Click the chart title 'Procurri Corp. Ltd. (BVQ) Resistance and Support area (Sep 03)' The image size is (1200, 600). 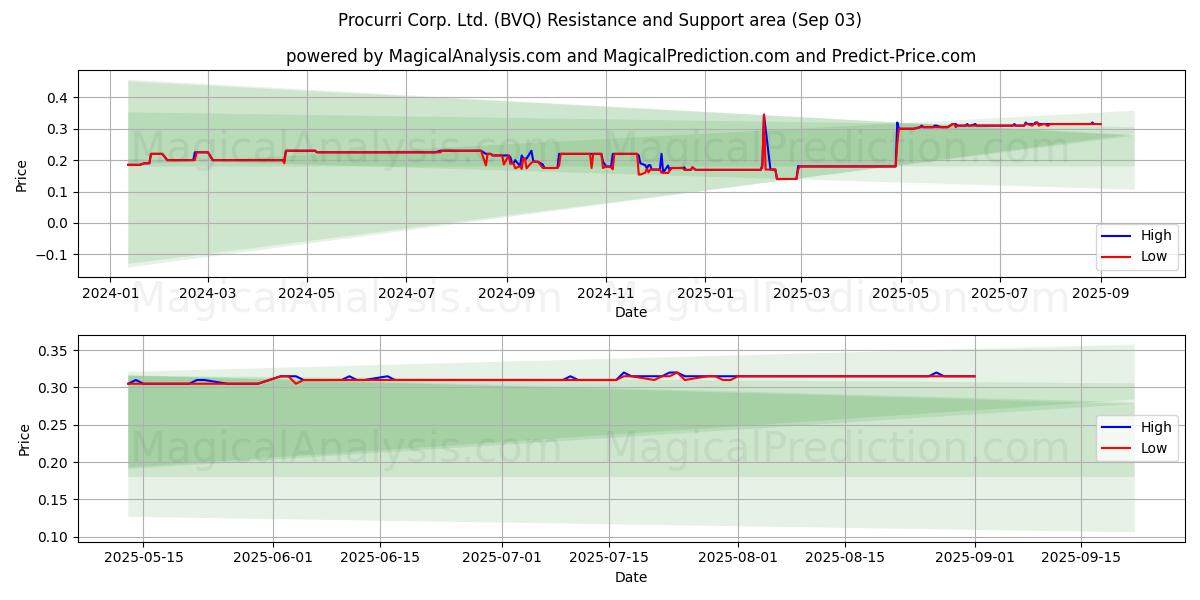[x=600, y=20]
